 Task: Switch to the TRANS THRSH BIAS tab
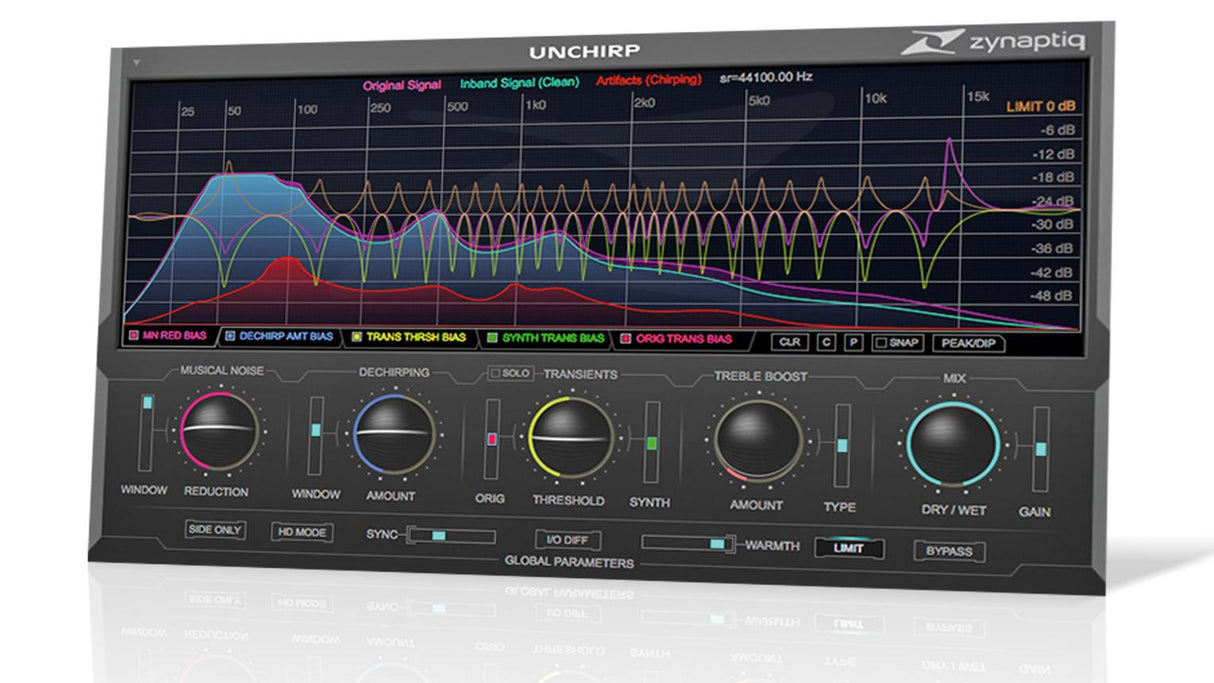pyautogui.click(x=408, y=338)
